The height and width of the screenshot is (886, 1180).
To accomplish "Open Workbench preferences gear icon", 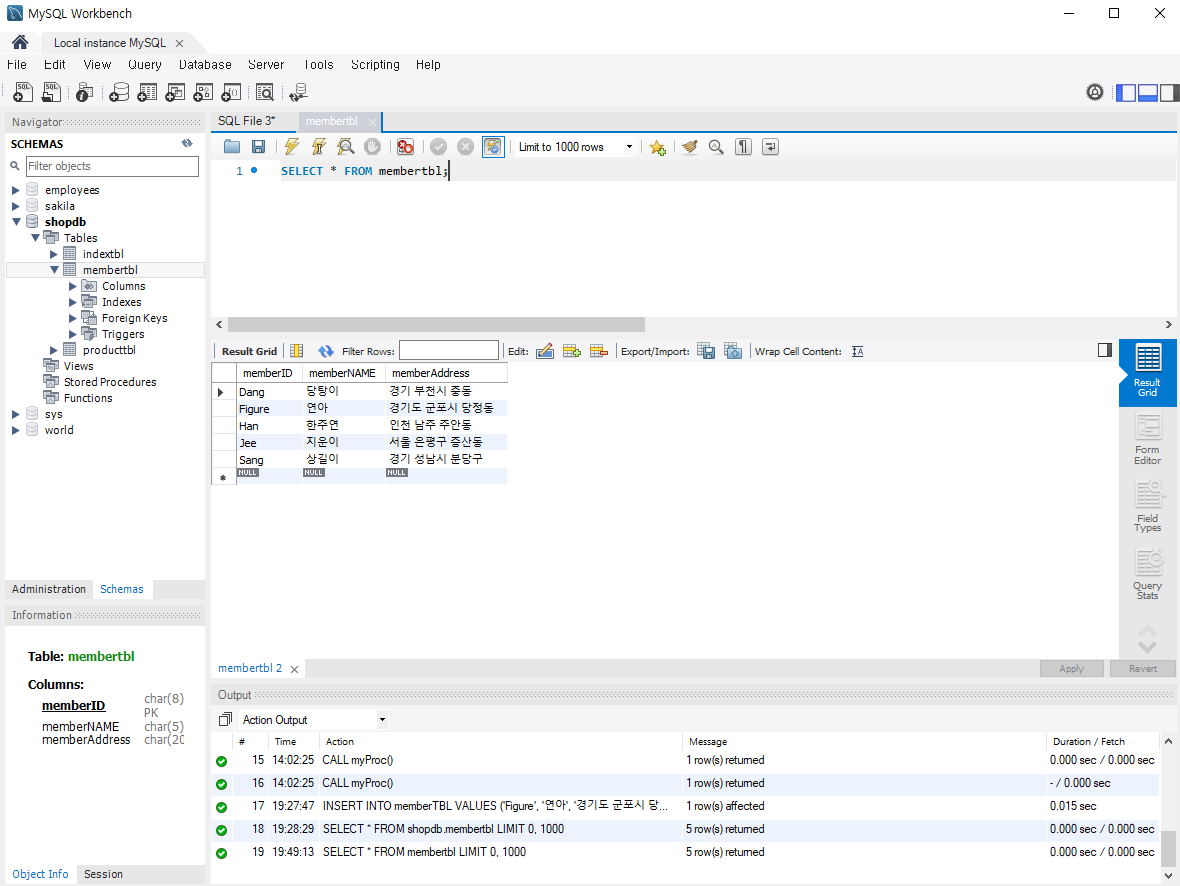I will point(1095,92).
